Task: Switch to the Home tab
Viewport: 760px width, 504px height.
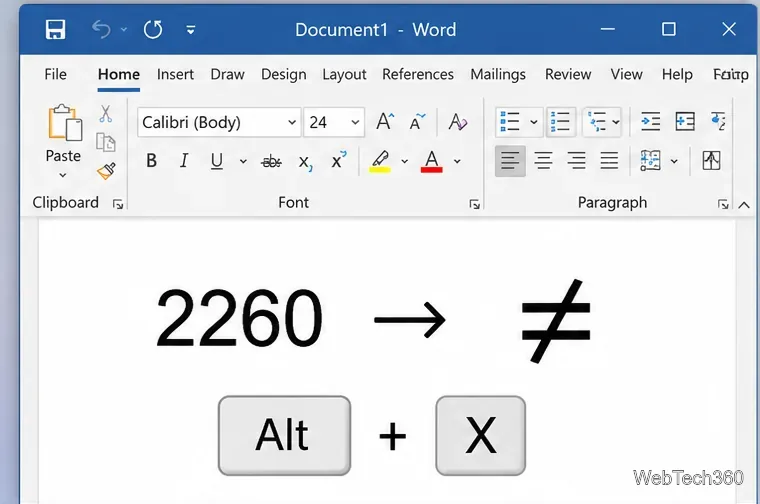Action: pos(119,74)
